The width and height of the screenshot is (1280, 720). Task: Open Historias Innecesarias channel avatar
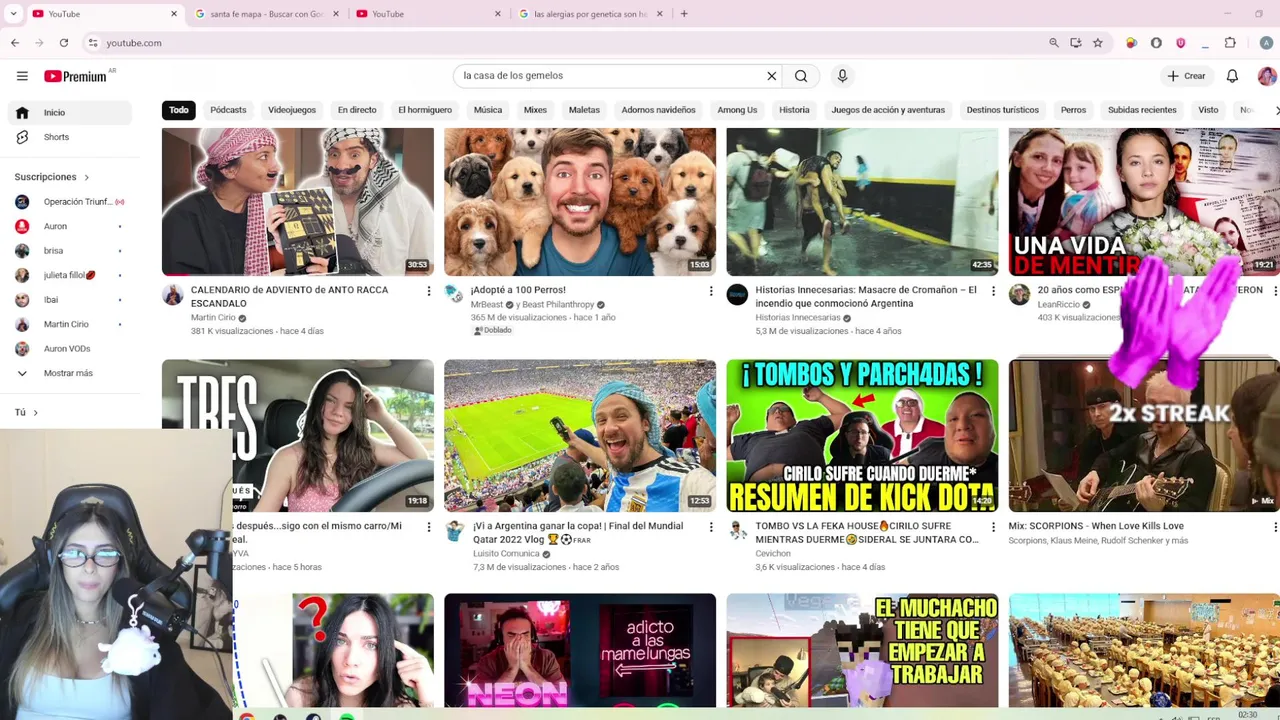tap(737, 294)
